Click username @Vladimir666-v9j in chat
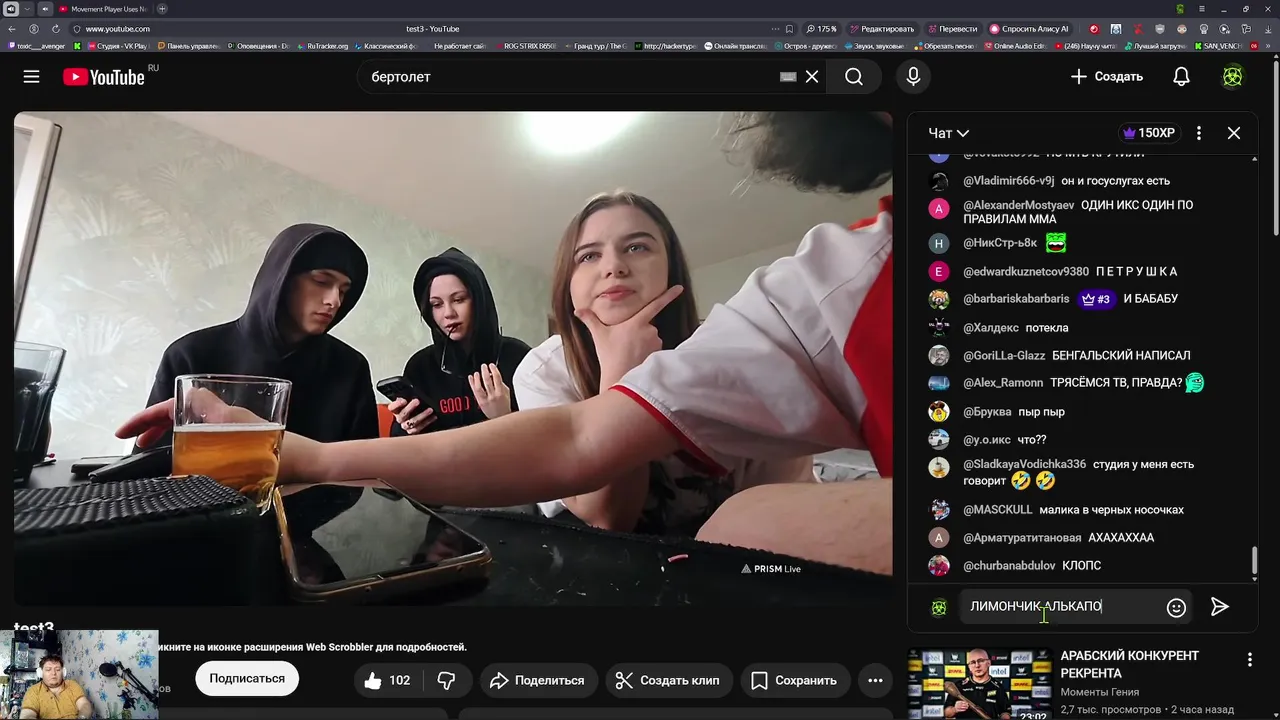 click(x=1008, y=181)
